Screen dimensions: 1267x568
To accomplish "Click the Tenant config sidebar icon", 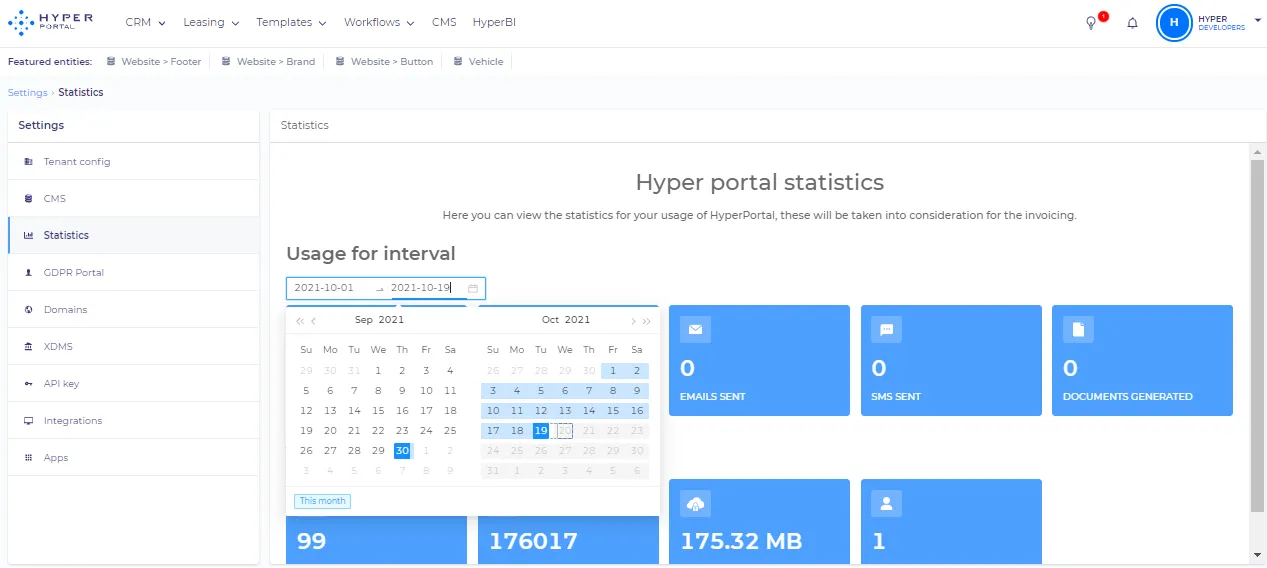I will click(x=28, y=162).
